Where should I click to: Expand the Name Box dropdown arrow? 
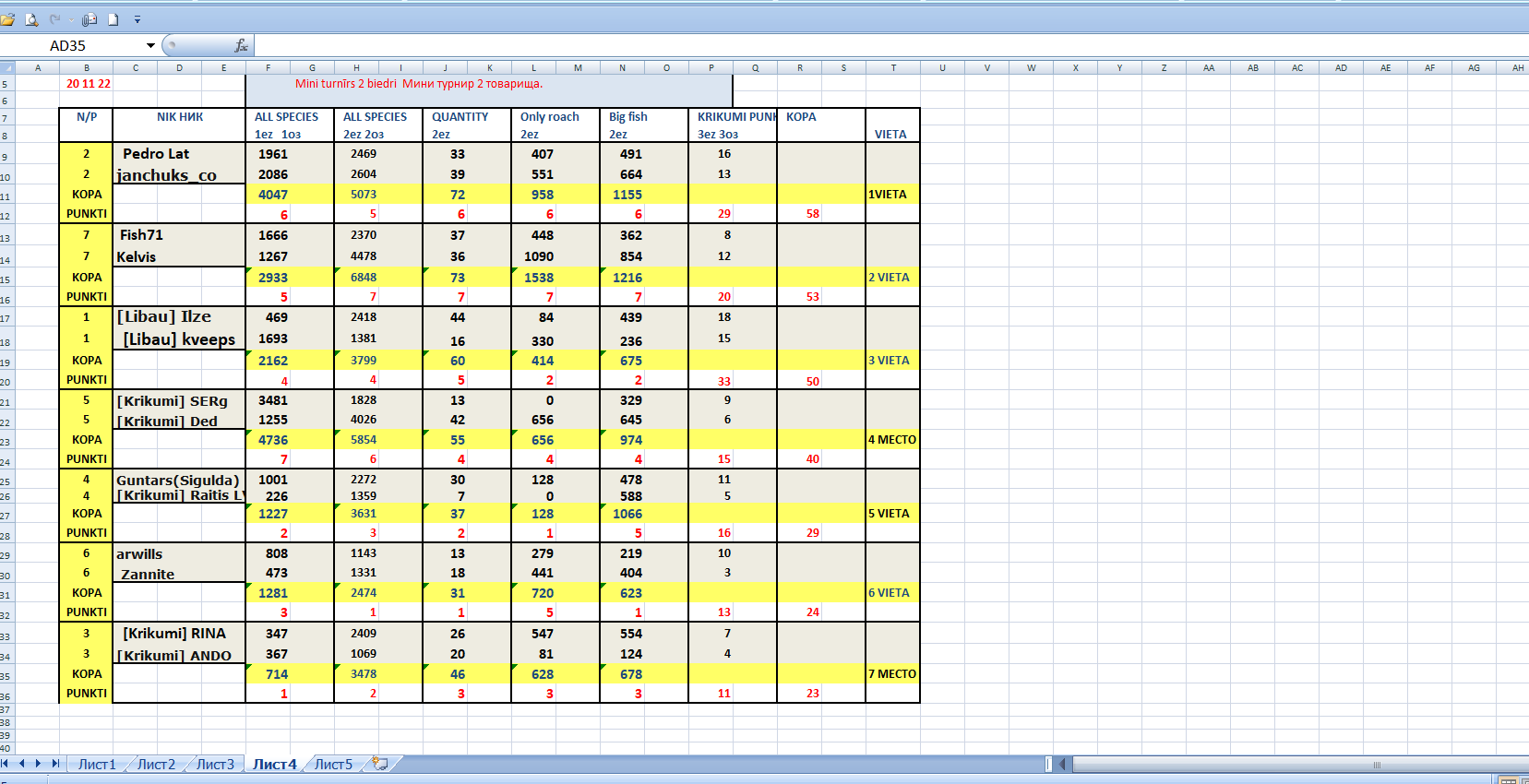point(150,45)
